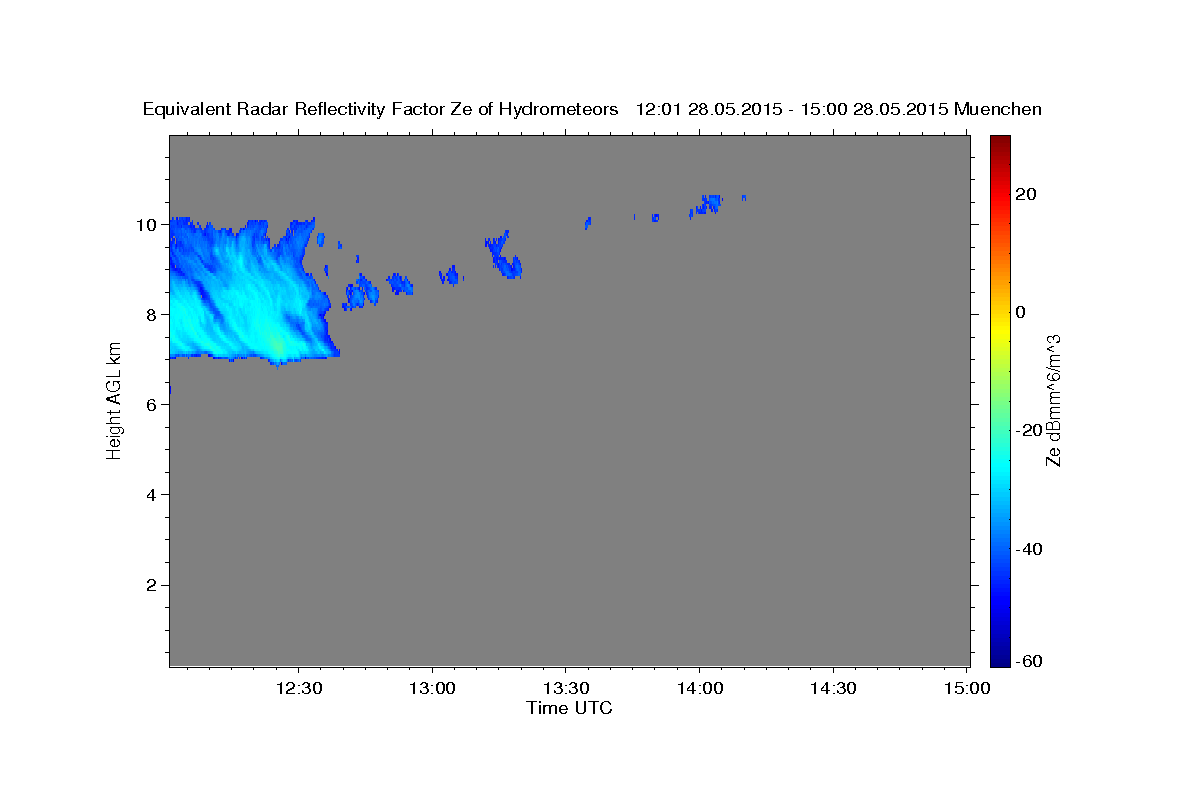Click the 'Time UTC' axis label
This screenshot has height=800, width=1200.
[x=569, y=708]
